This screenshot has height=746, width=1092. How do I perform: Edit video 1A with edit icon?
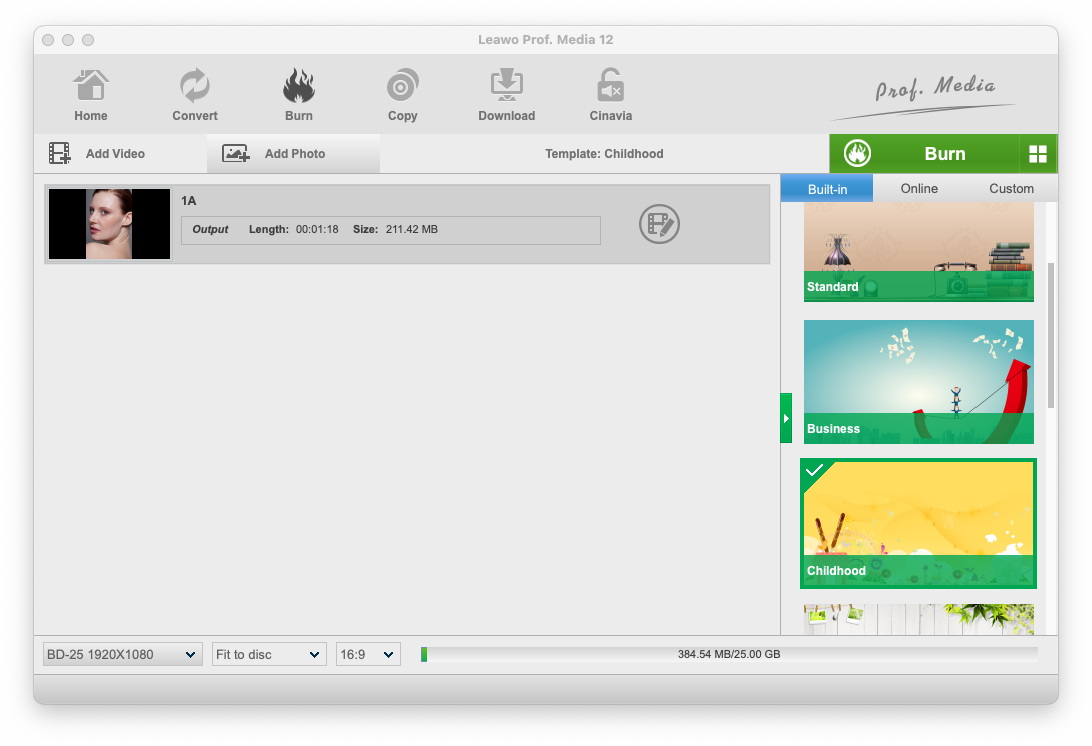coord(659,224)
